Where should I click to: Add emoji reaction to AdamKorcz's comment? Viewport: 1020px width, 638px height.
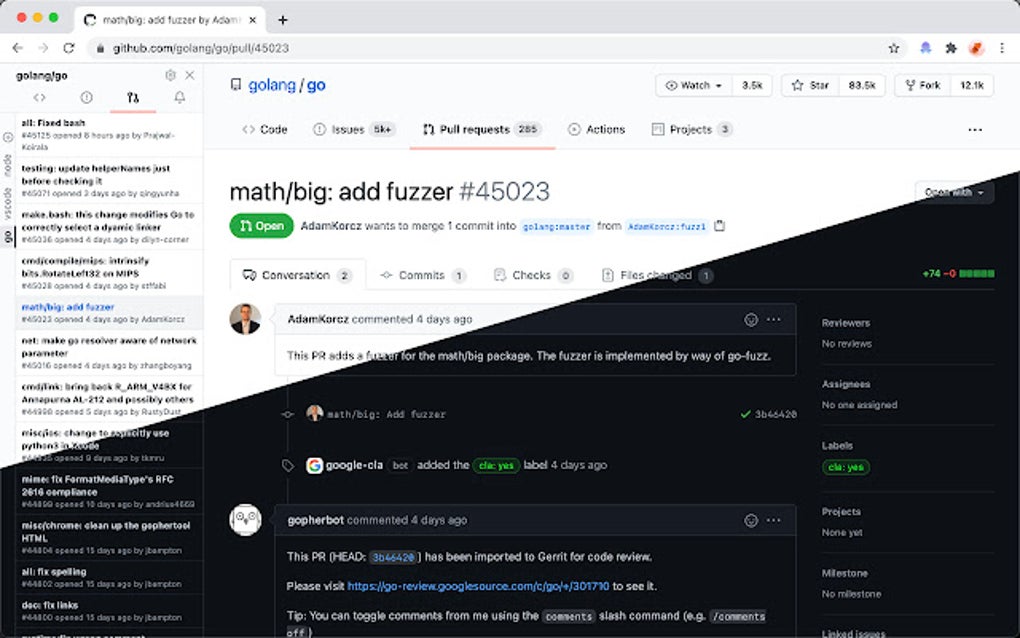[x=751, y=319]
